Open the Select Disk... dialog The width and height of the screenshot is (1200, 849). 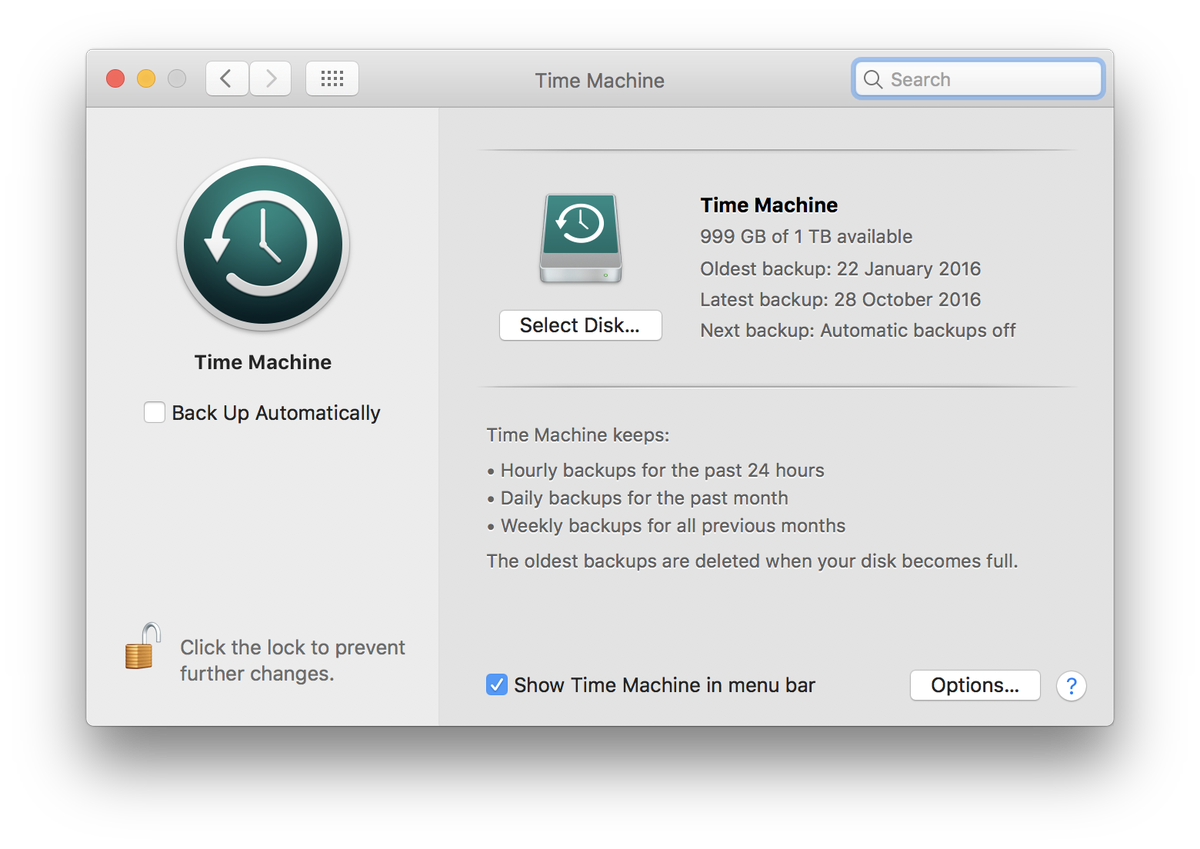(x=580, y=326)
